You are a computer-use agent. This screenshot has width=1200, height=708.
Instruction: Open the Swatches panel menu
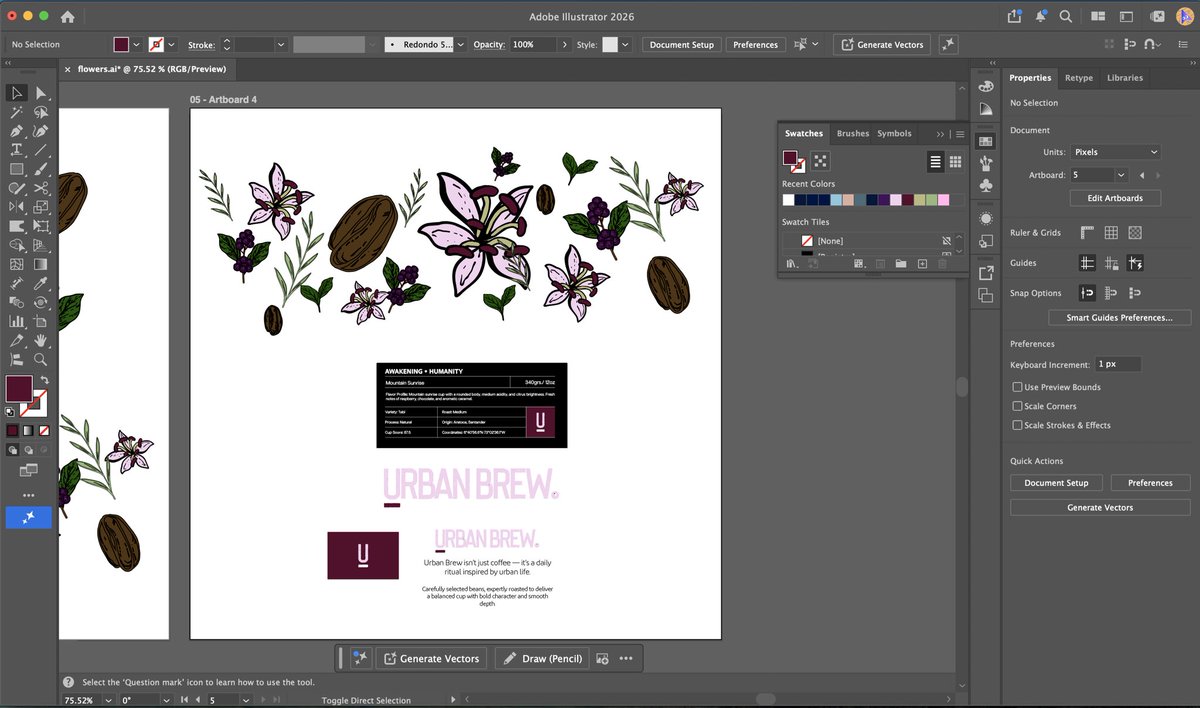[x=960, y=134]
